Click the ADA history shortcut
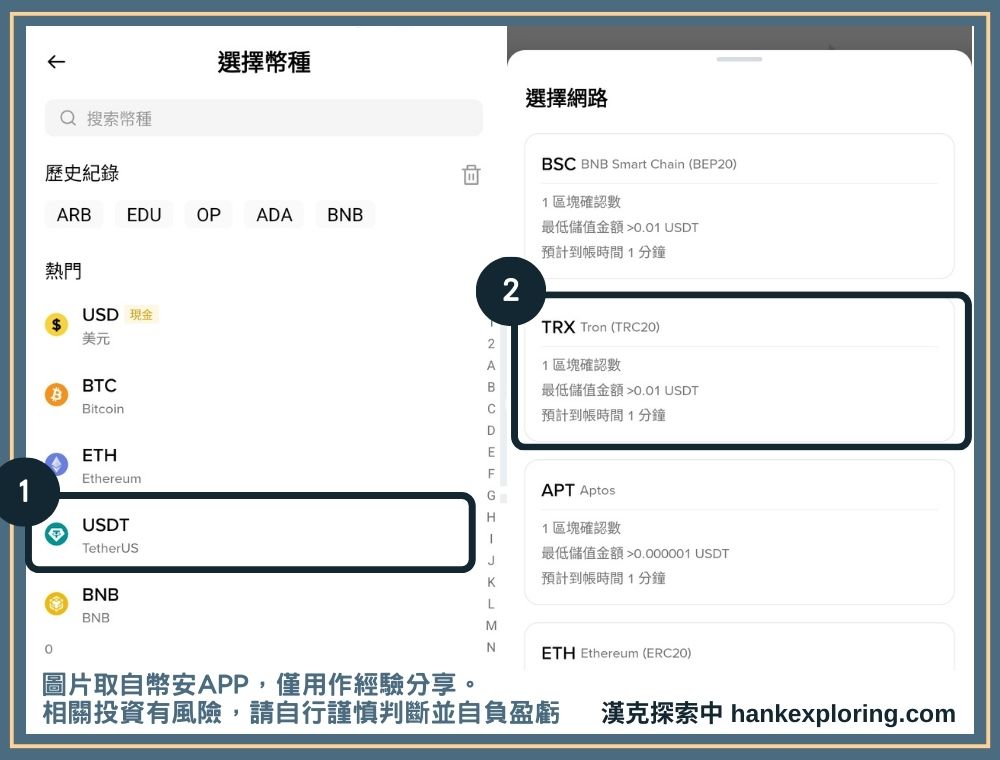This screenshot has height=760, width=1000. coord(273,214)
